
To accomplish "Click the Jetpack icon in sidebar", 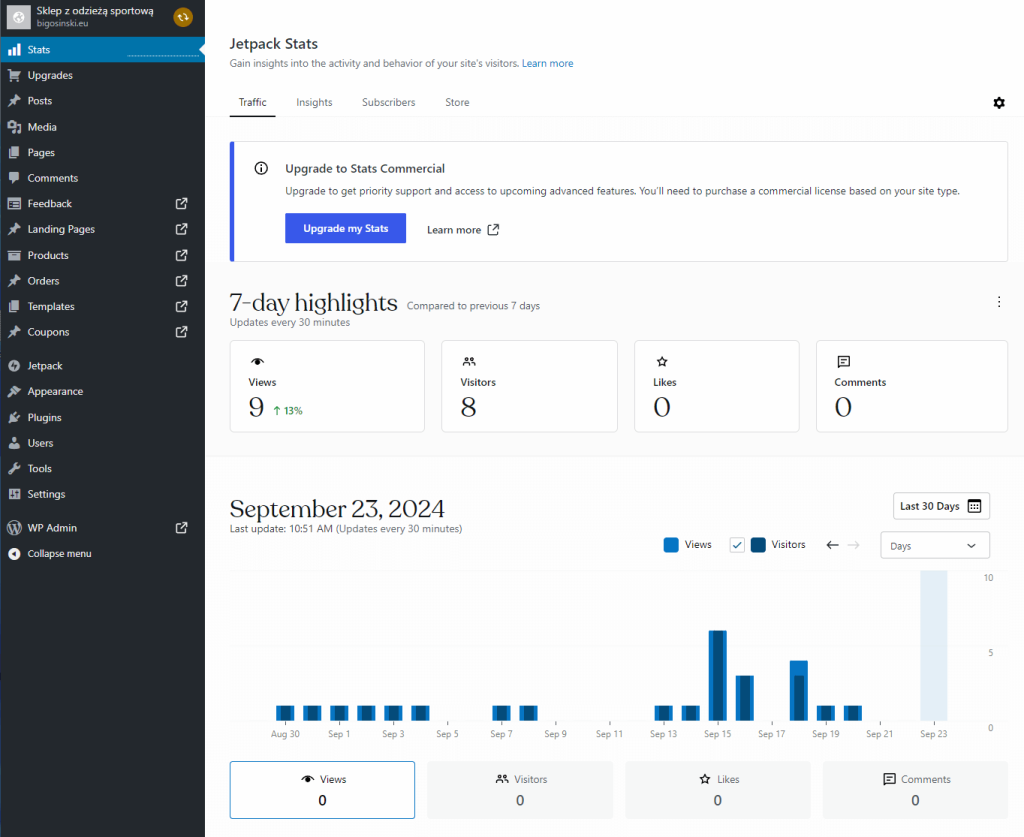I will click(14, 366).
